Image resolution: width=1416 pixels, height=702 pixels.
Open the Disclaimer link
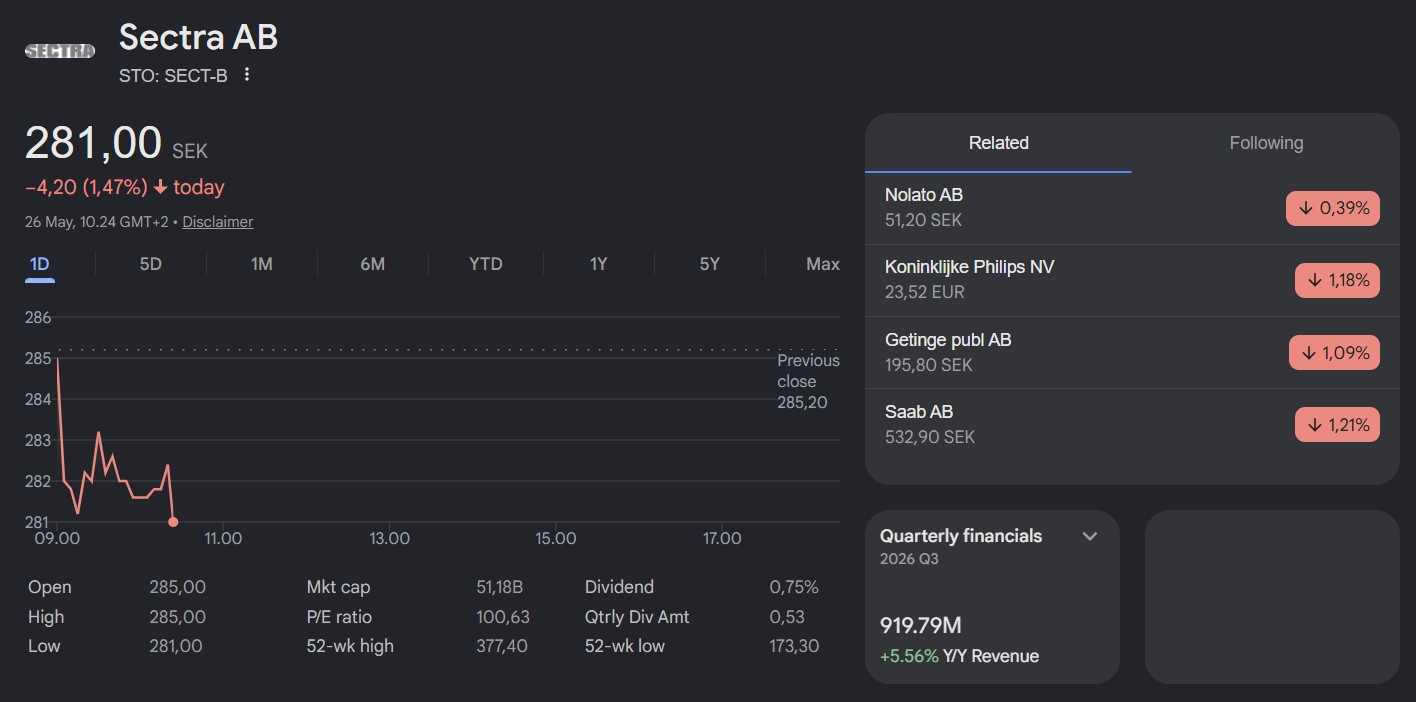[x=218, y=222]
